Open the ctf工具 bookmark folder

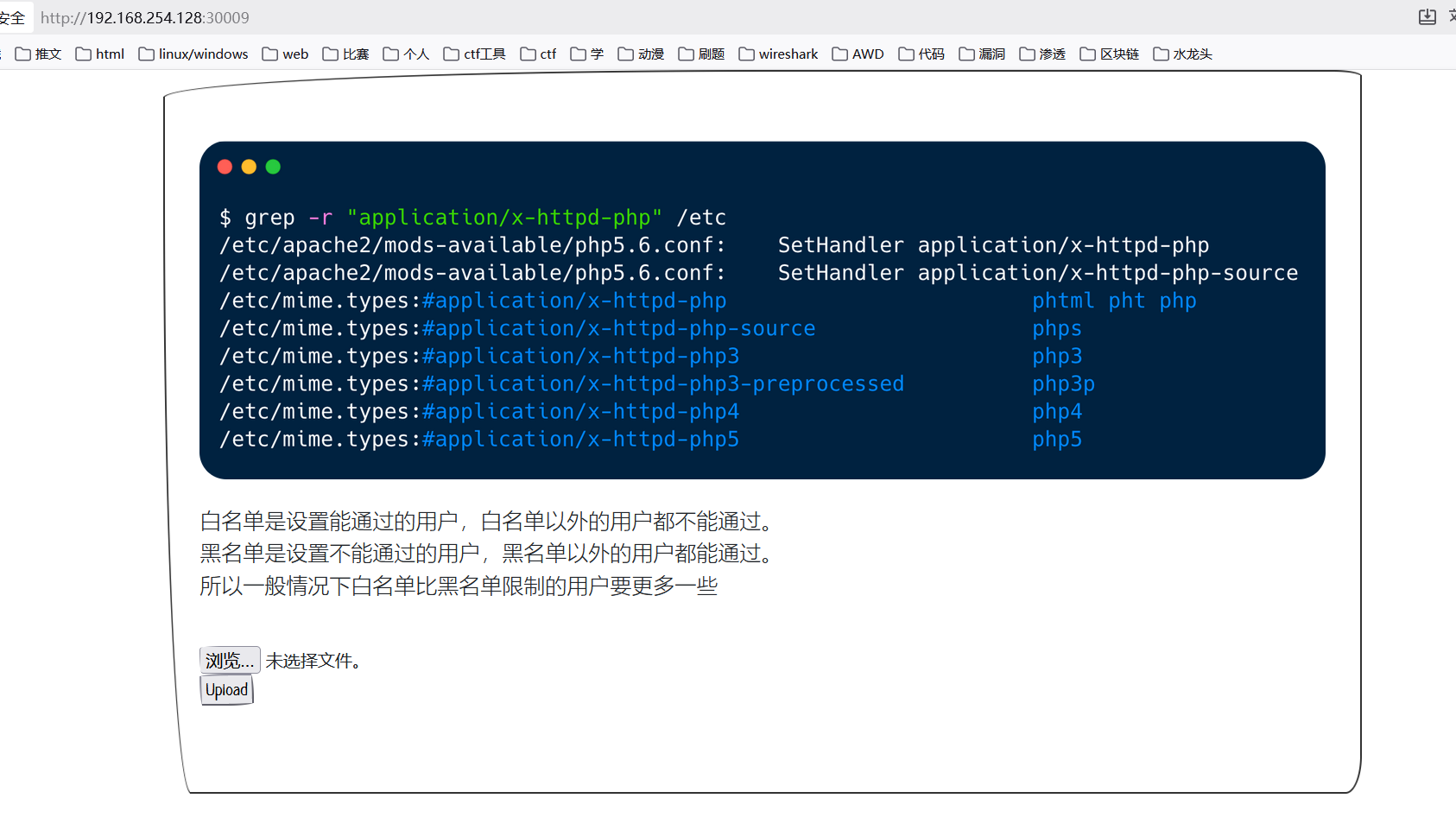coord(475,54)
